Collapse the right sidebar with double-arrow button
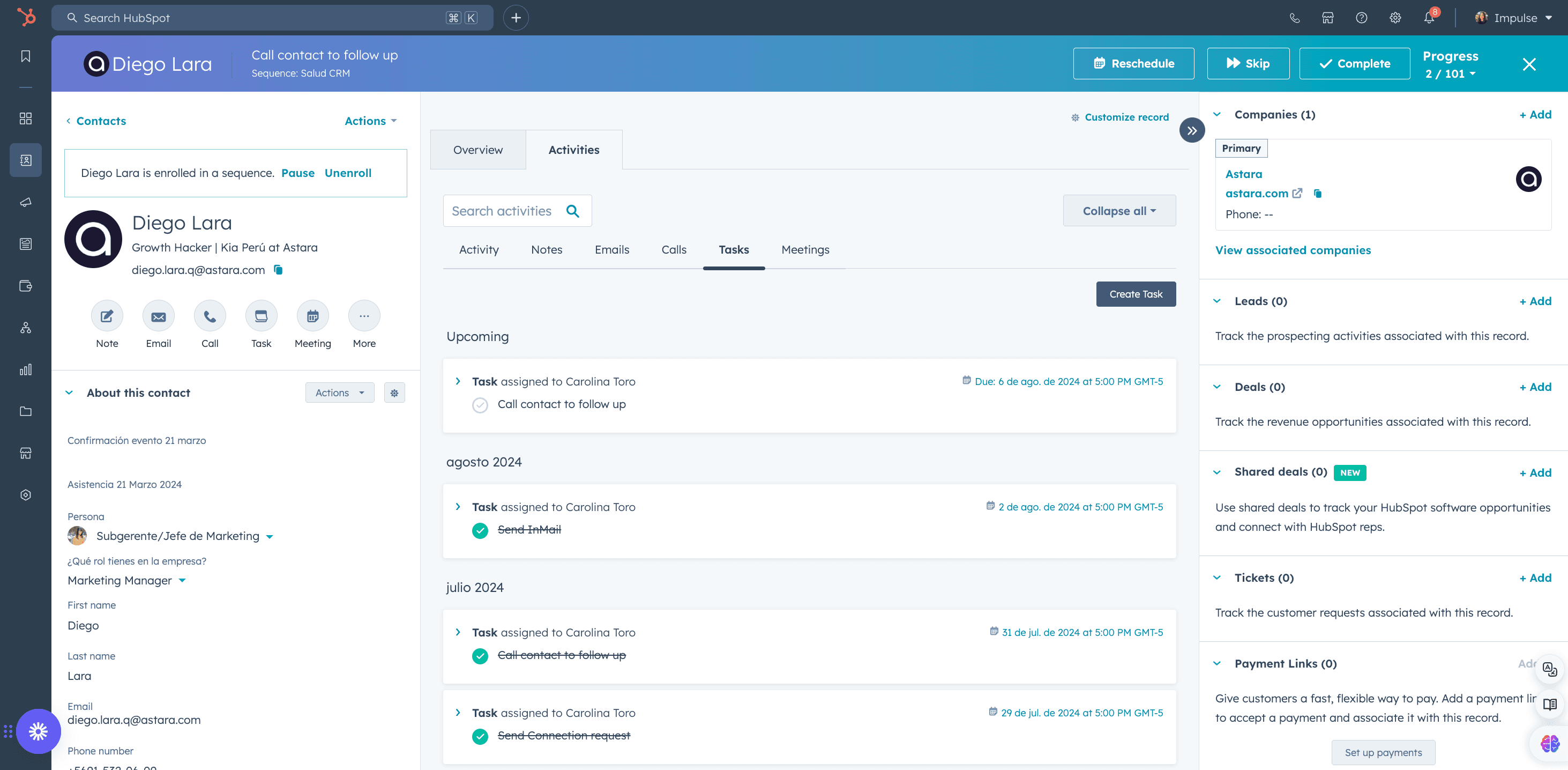 [1192, 130]
